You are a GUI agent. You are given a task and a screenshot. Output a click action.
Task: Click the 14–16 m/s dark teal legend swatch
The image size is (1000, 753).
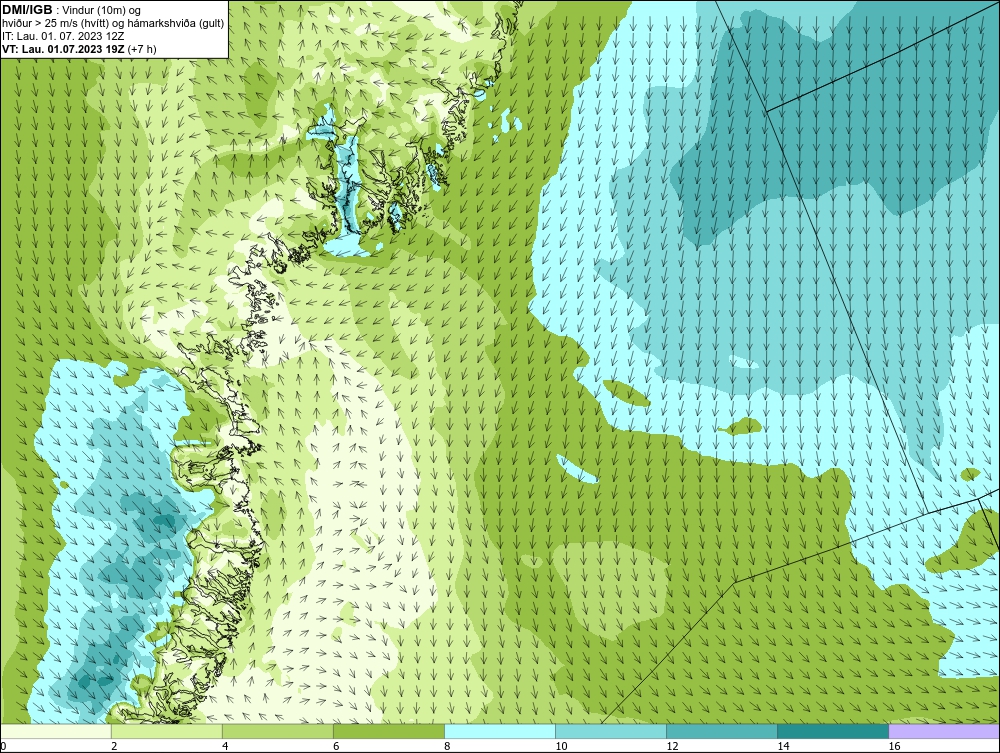click(x=833, y=731)
